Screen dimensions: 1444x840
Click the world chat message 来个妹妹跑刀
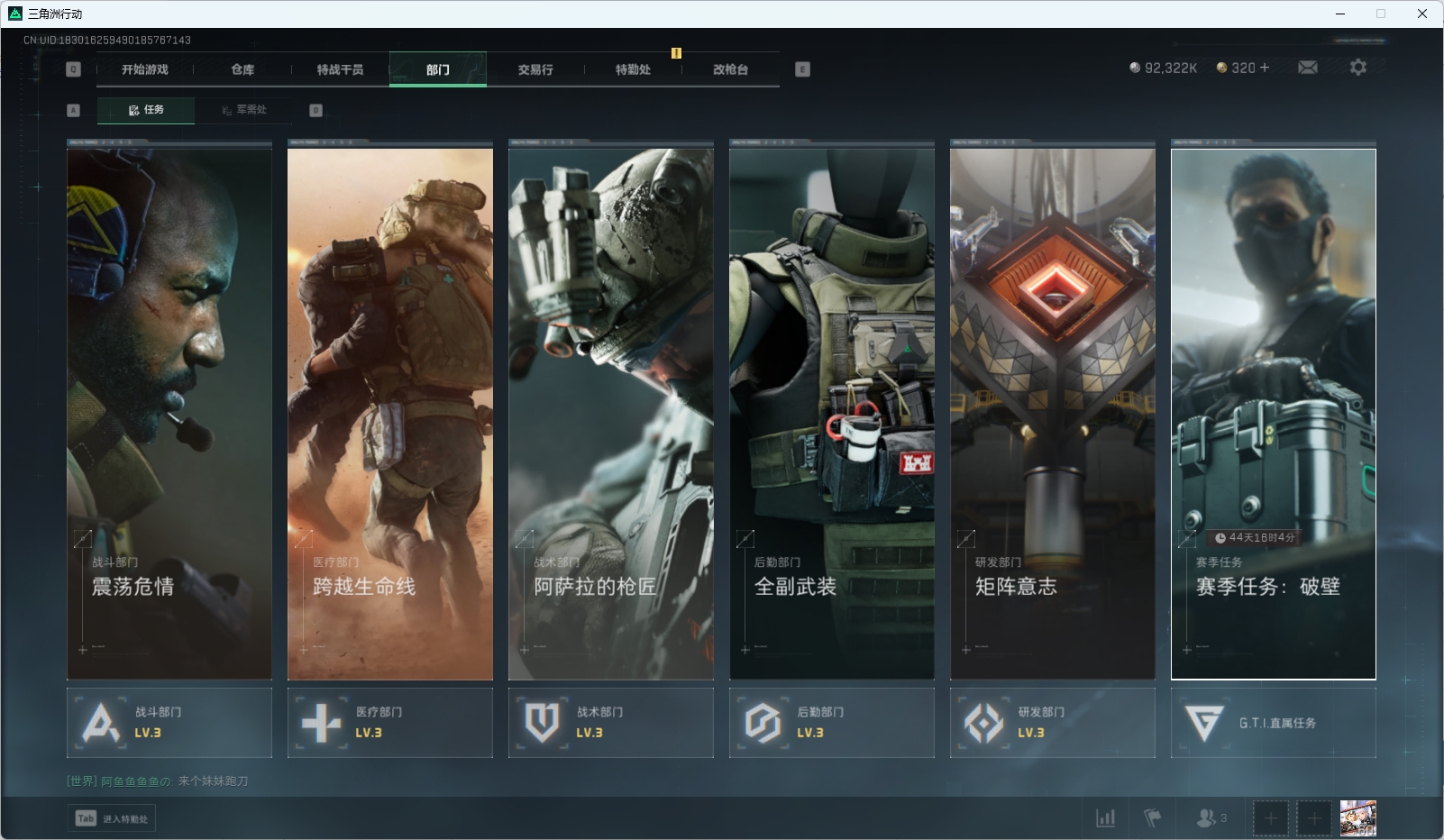tap(213, 781)
